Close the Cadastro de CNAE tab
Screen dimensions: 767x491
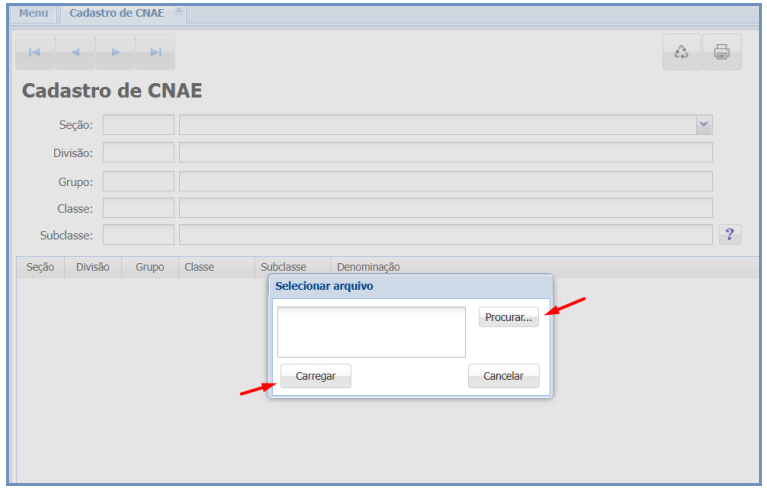[x=178, y=12]
